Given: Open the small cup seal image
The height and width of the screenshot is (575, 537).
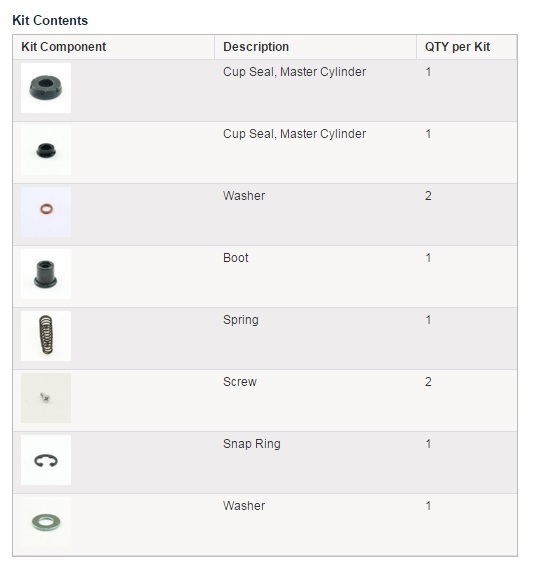Looking at the screenshot, I should pyautogui.click(x=46, y=150).
